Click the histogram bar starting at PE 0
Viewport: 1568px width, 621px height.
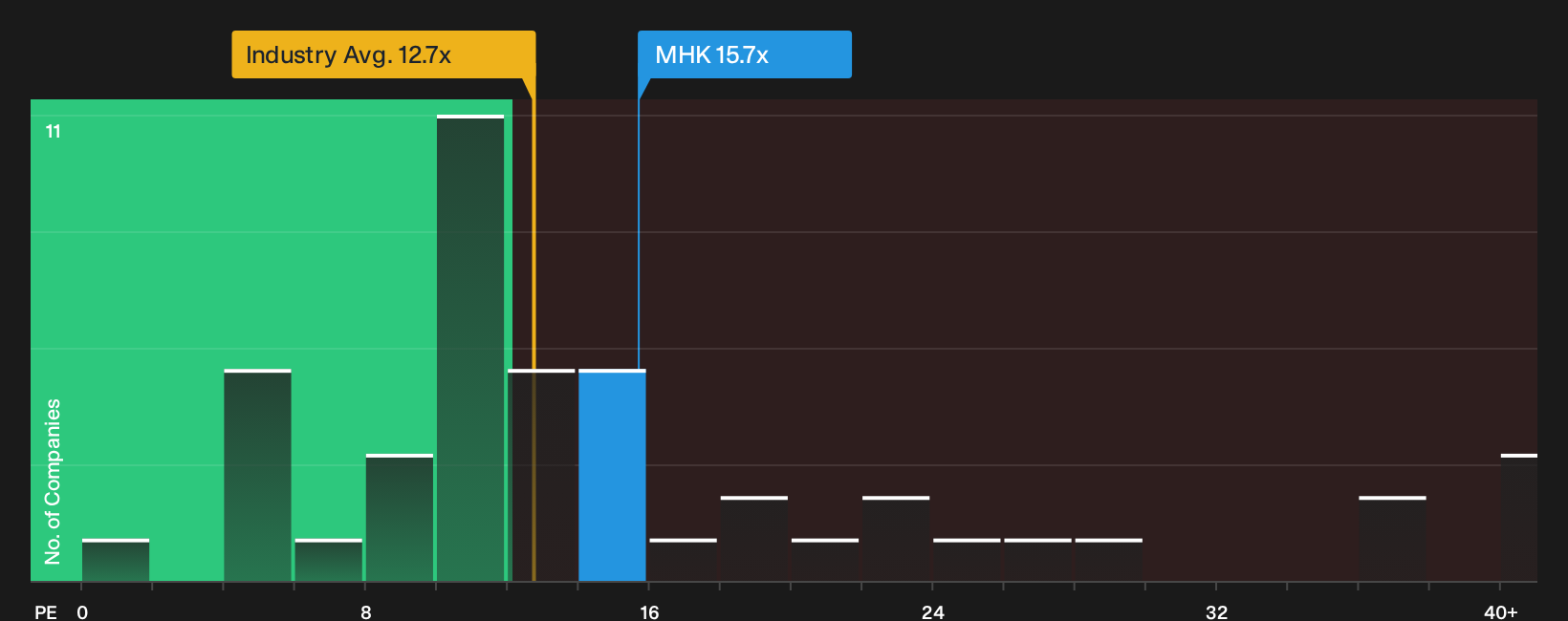116,560
